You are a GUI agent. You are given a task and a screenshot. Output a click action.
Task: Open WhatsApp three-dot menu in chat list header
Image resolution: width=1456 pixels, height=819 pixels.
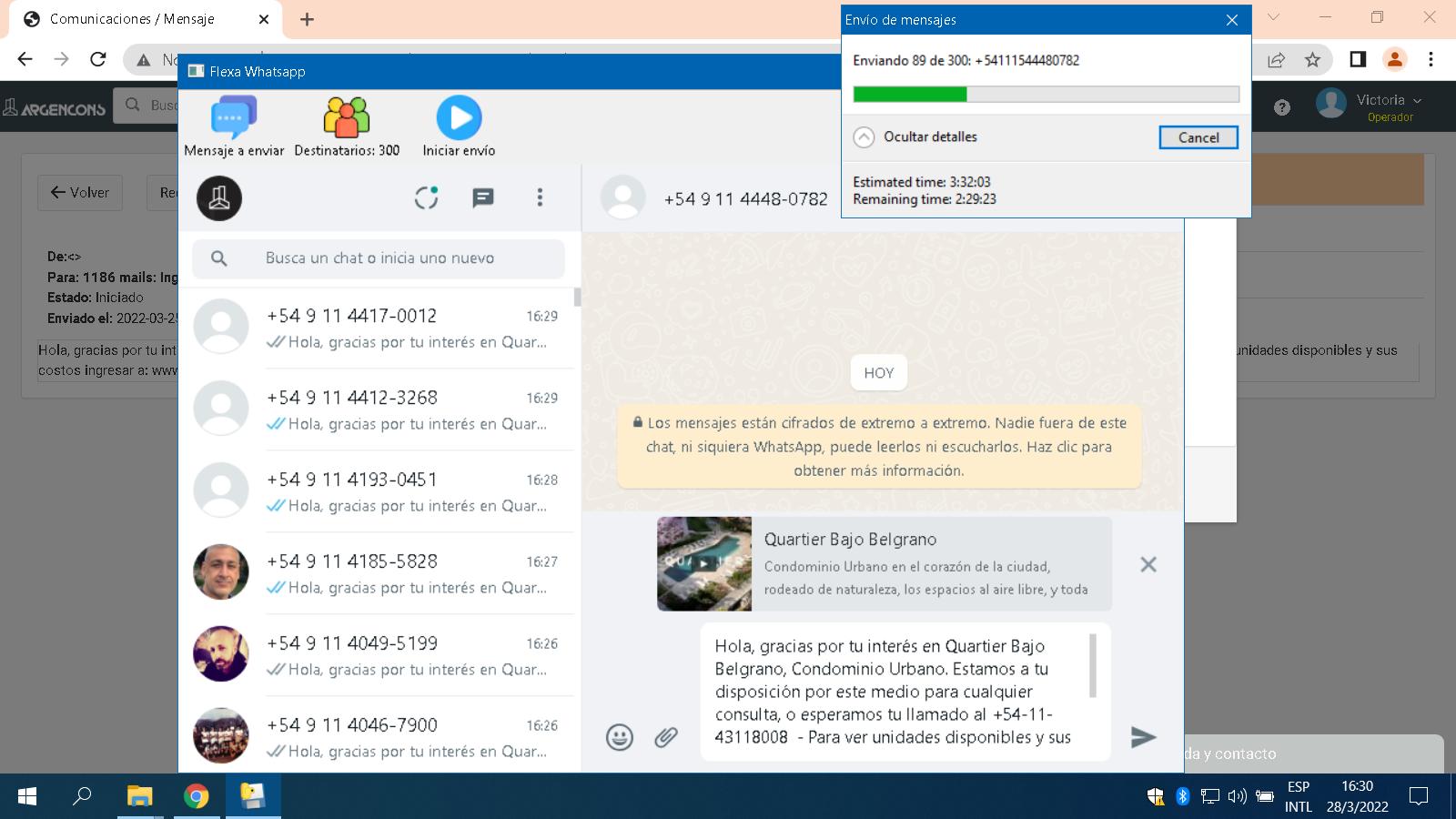(x=540, y=197)
